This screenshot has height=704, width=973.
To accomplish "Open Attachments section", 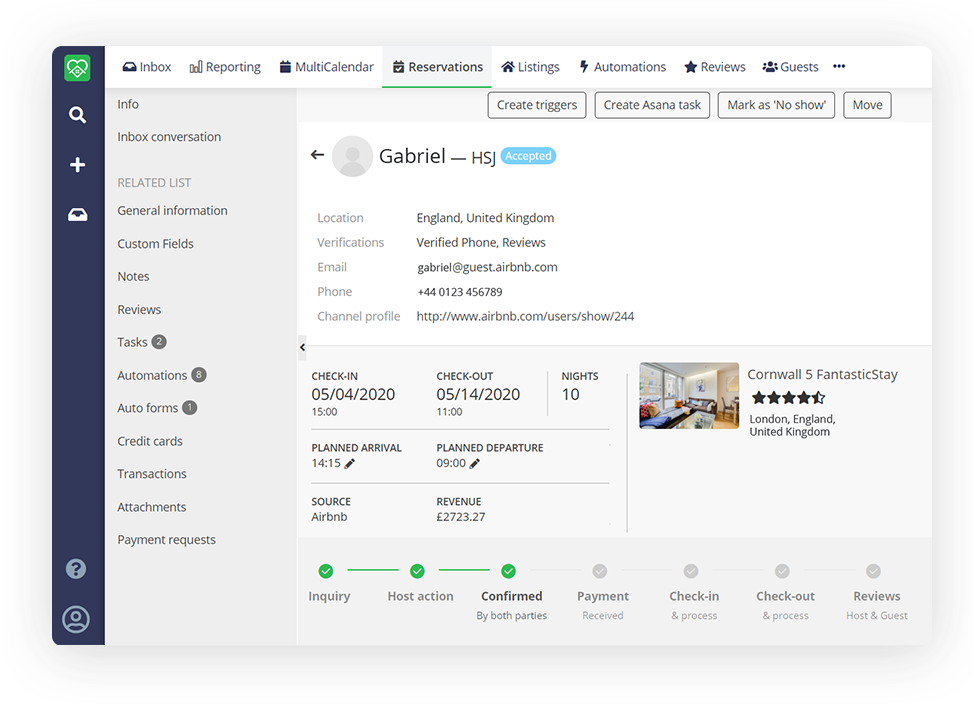I will point(151,507).
